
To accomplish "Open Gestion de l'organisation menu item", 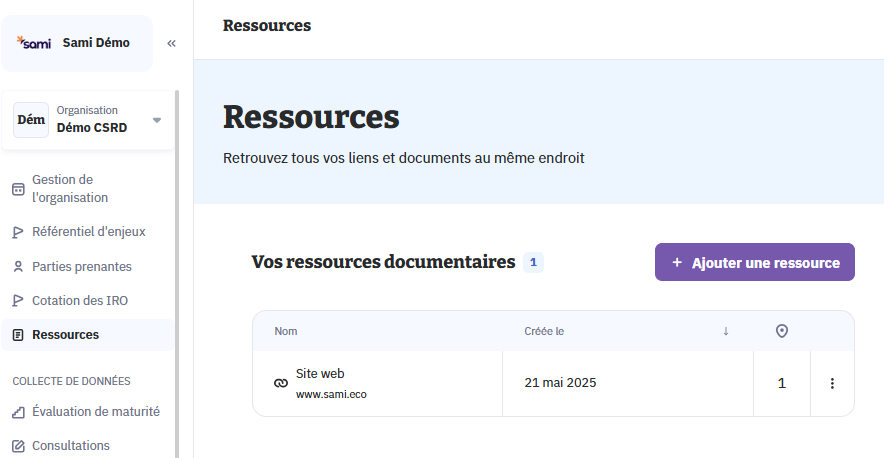I will [70, 189].
